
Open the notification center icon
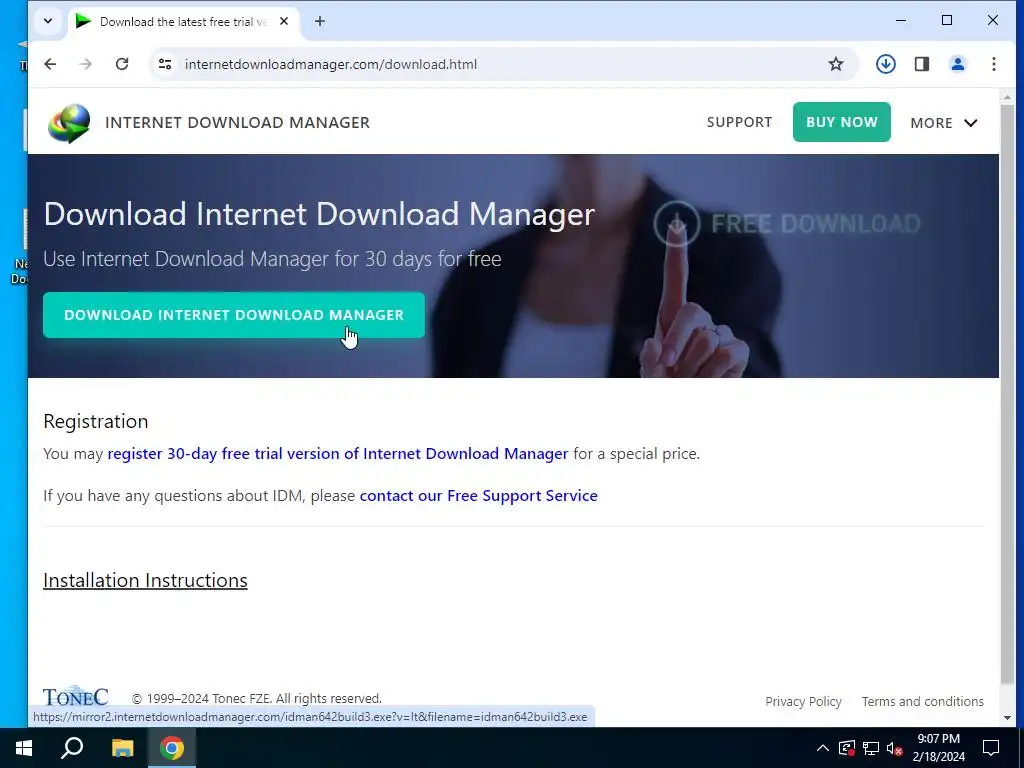click(991, 748)
